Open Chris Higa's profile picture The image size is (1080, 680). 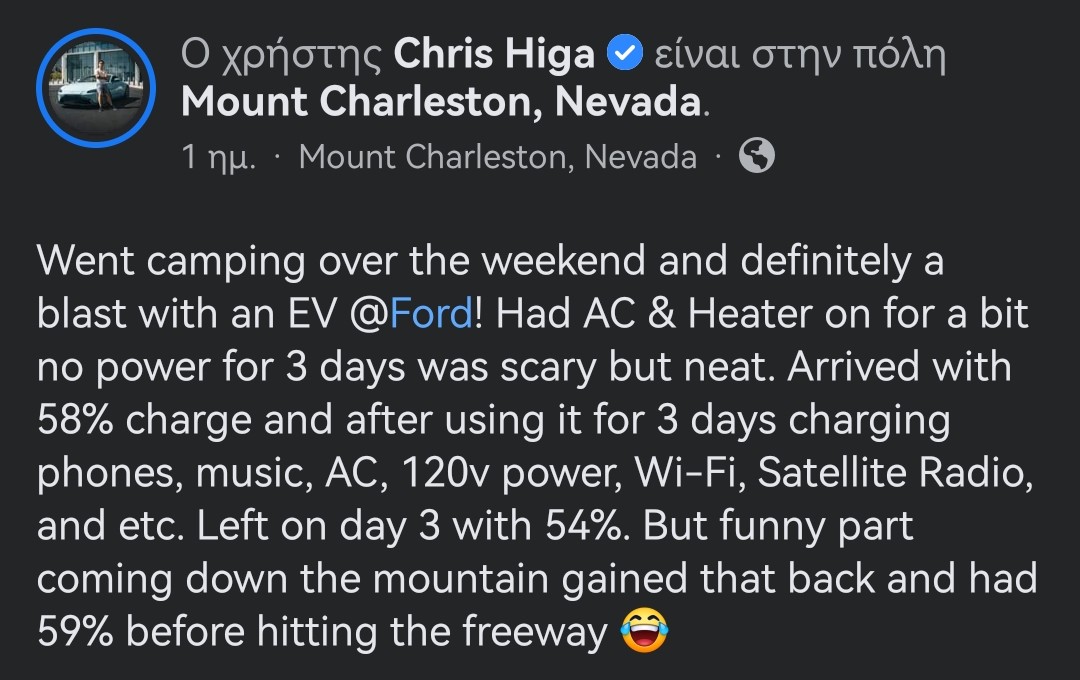click(95, 88)
